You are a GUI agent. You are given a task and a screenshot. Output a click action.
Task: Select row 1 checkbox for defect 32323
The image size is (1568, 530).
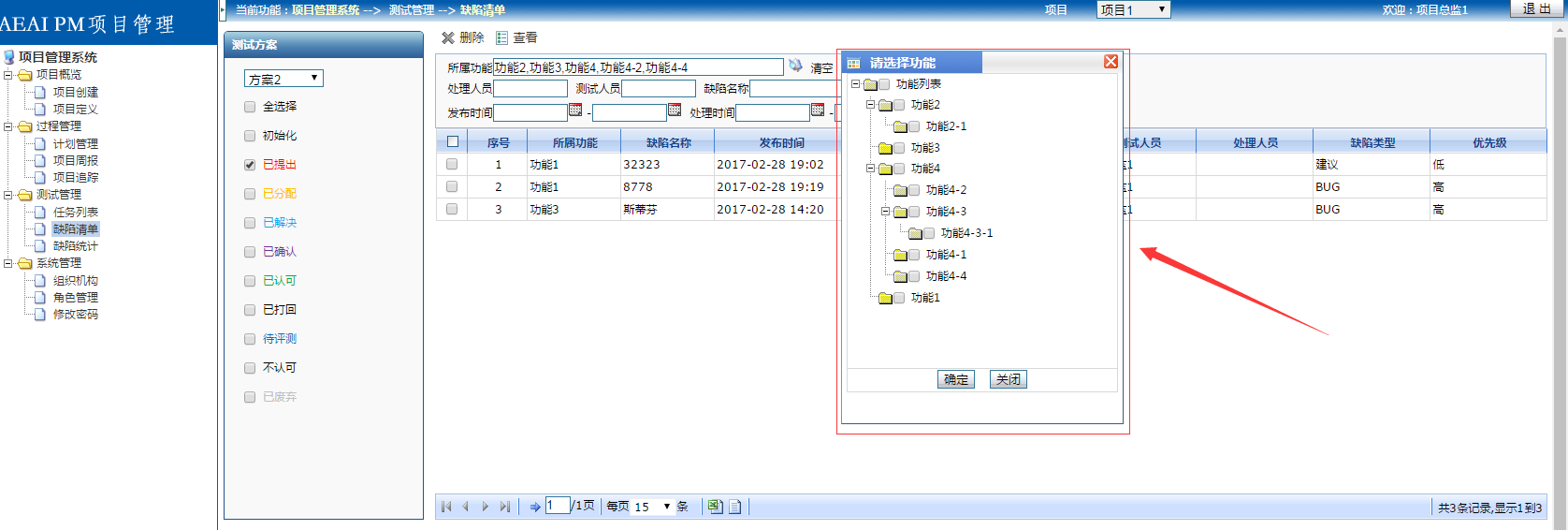452,164
